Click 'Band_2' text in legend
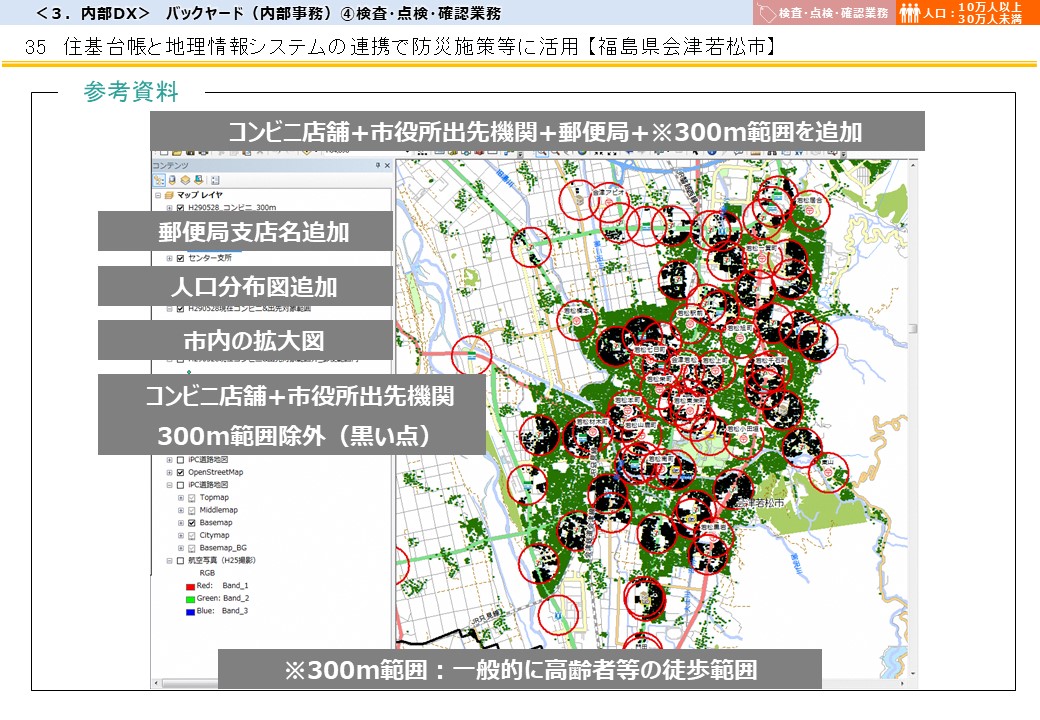Viewport: 1040px width, 720px height. pos(235,598)
